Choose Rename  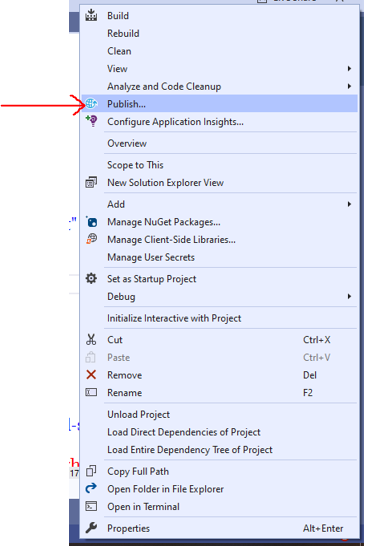tap(219, 393)
